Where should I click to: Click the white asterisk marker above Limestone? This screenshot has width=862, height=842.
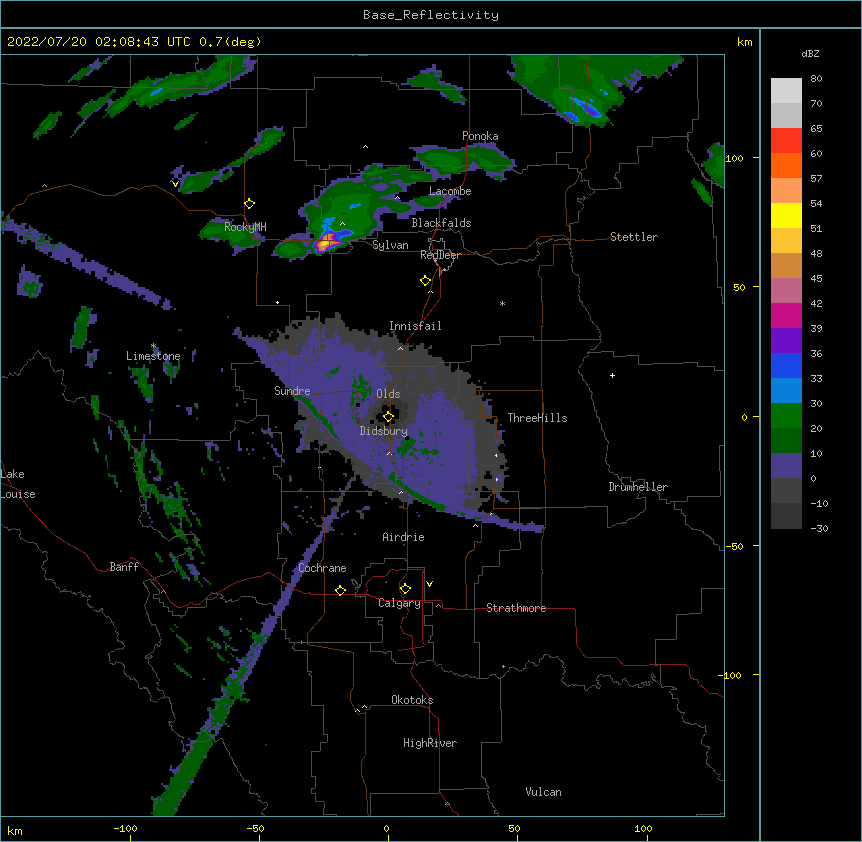[153, 346]
